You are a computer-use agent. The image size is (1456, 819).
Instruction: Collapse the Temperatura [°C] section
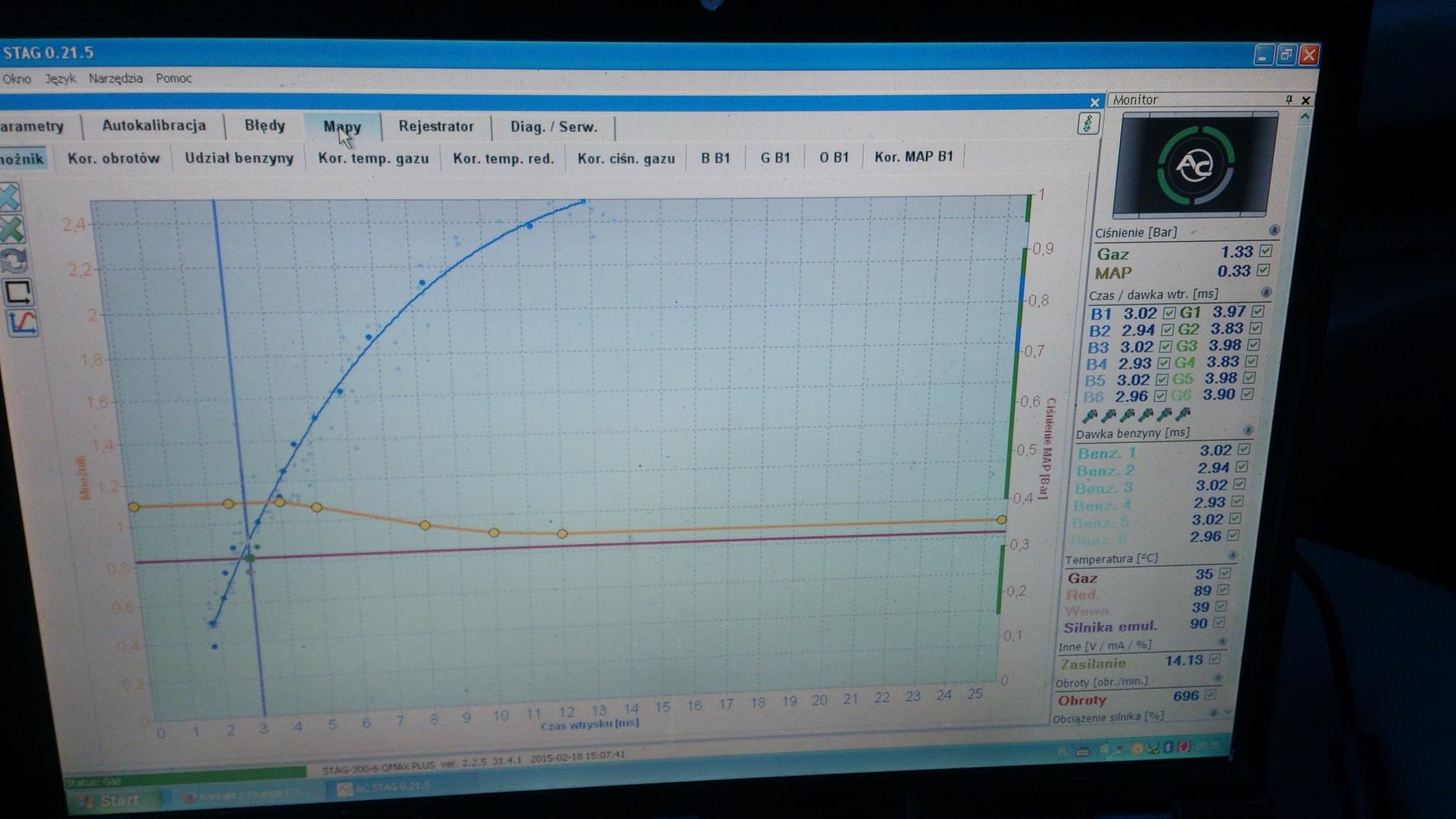click(x=1232, y=556)
